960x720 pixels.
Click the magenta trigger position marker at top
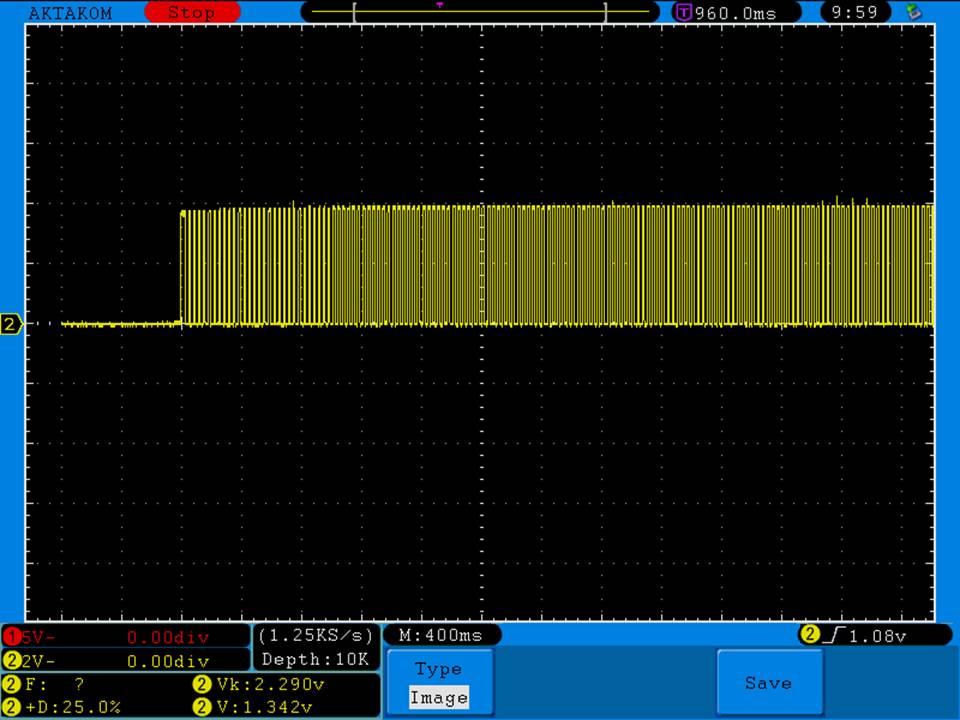pos(439,5)
